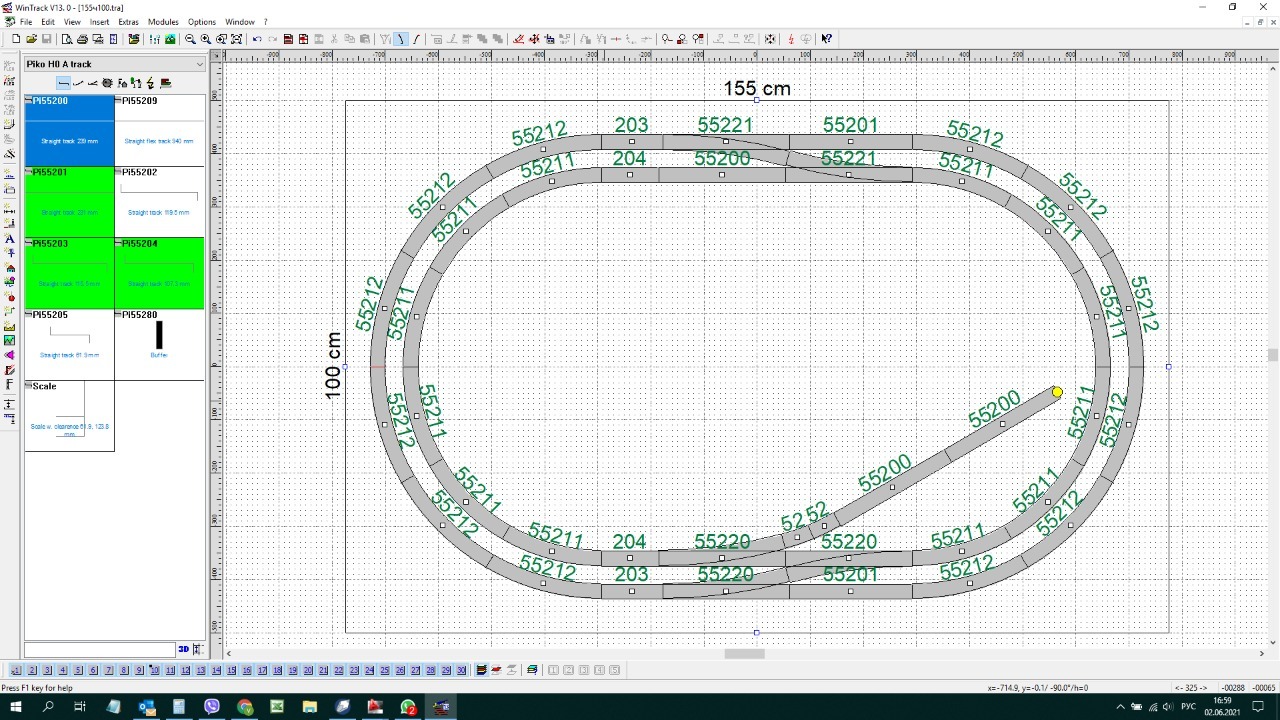Open the Extras menu
Viewport: 1280px width, 720px height.
(128, 22)
